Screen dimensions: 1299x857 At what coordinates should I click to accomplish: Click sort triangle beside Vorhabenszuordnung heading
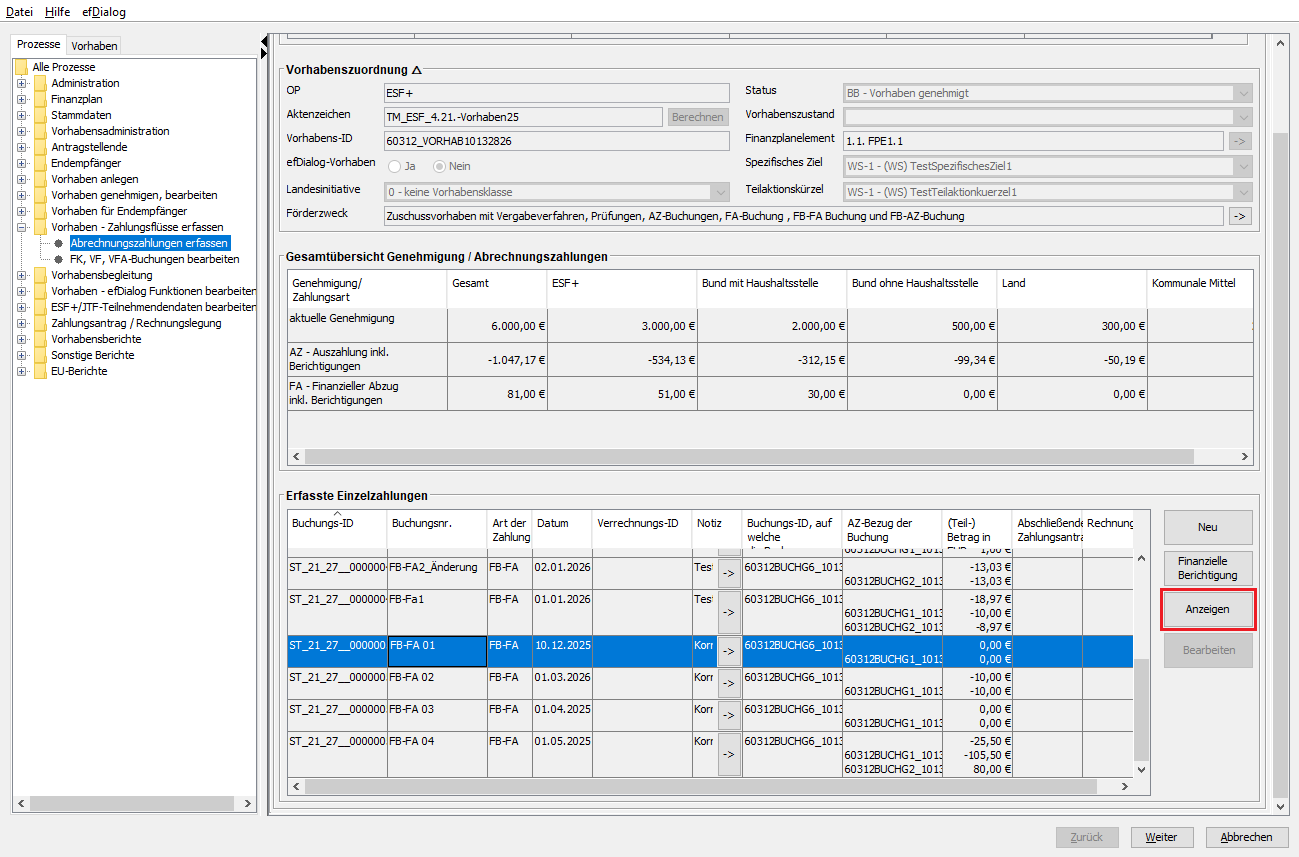417,71
